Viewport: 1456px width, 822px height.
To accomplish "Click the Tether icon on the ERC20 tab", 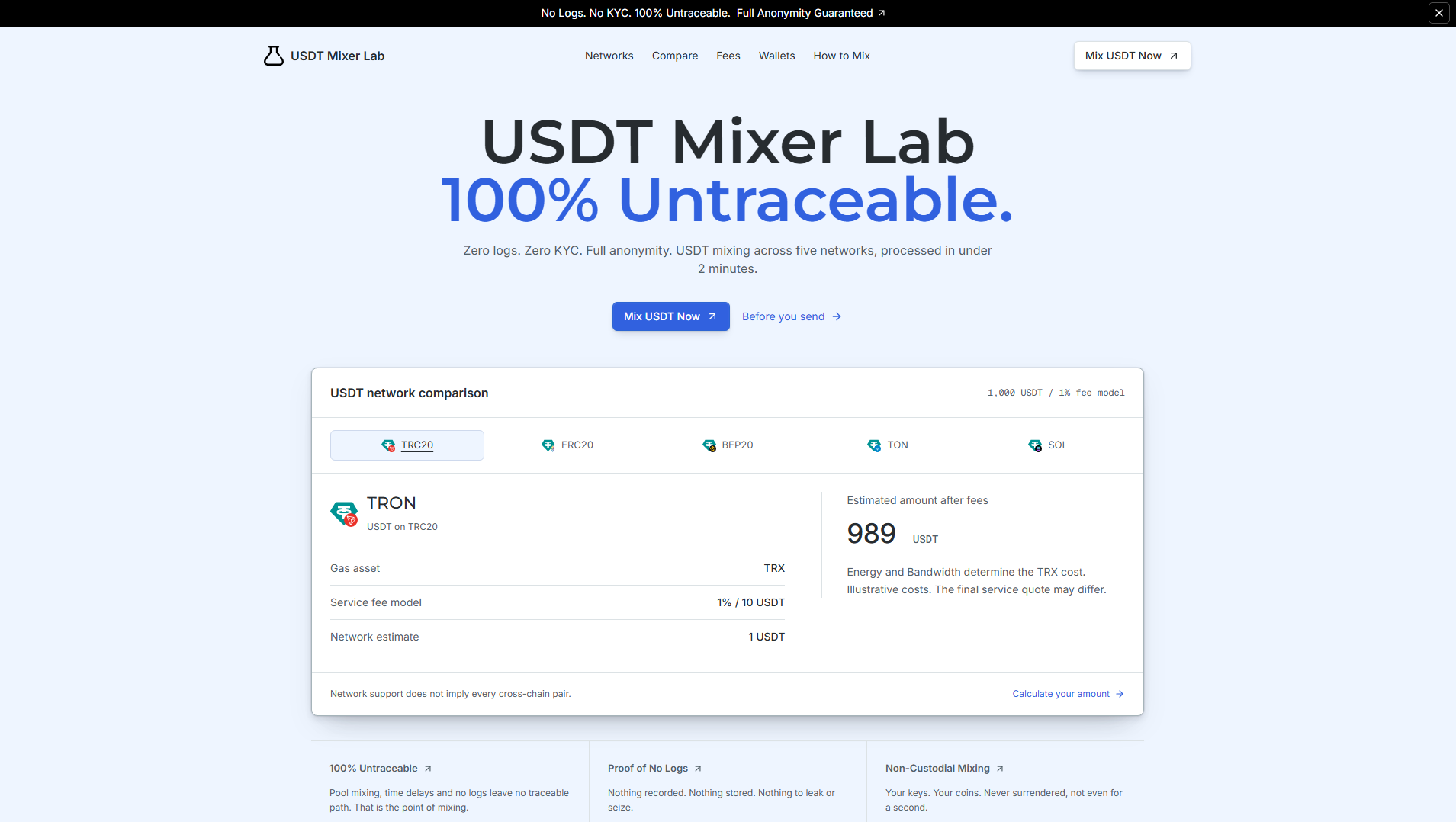I will (548, 445).
